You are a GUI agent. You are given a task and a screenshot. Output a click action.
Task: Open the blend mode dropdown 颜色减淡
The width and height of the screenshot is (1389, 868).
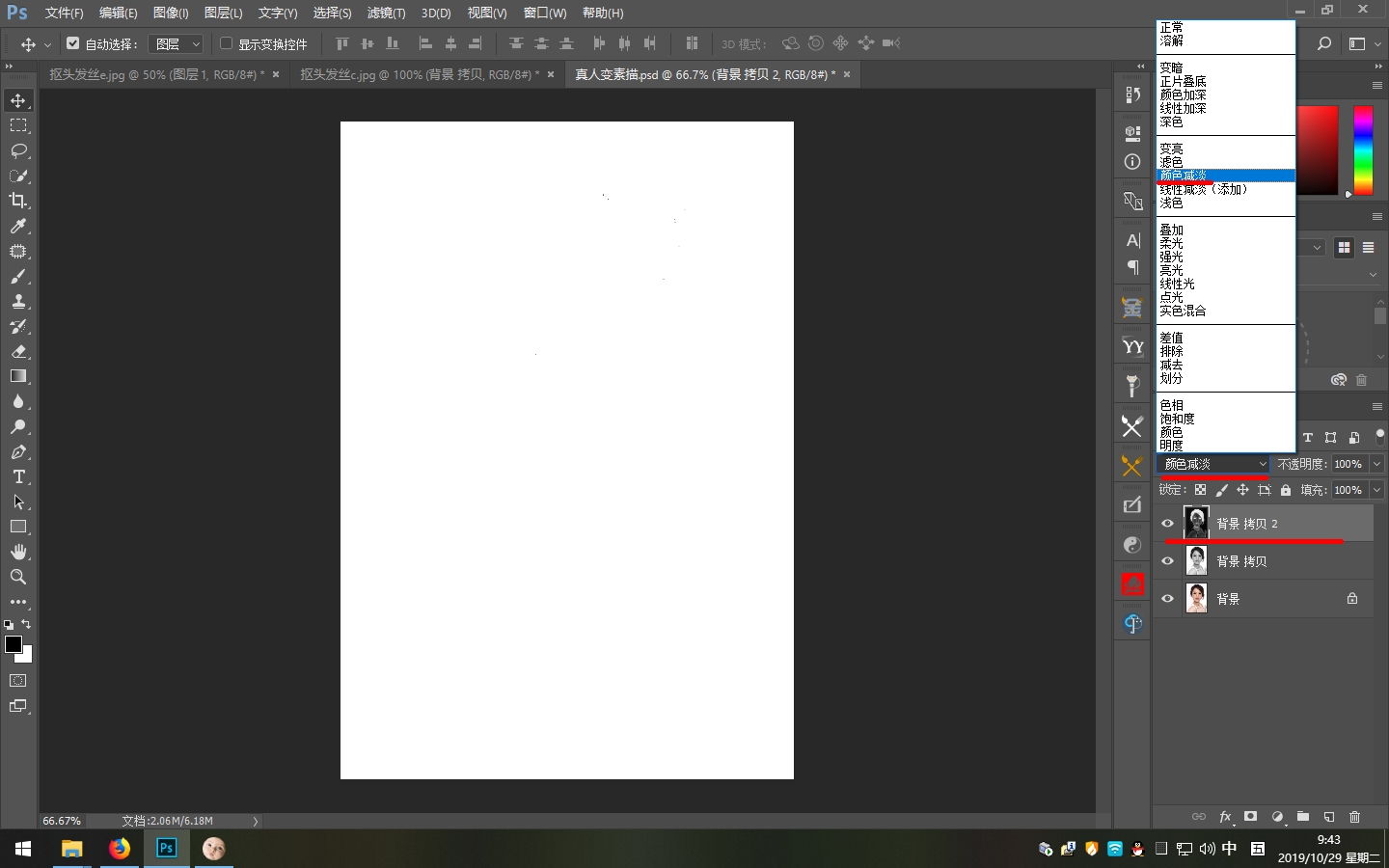coord(1214,464)
